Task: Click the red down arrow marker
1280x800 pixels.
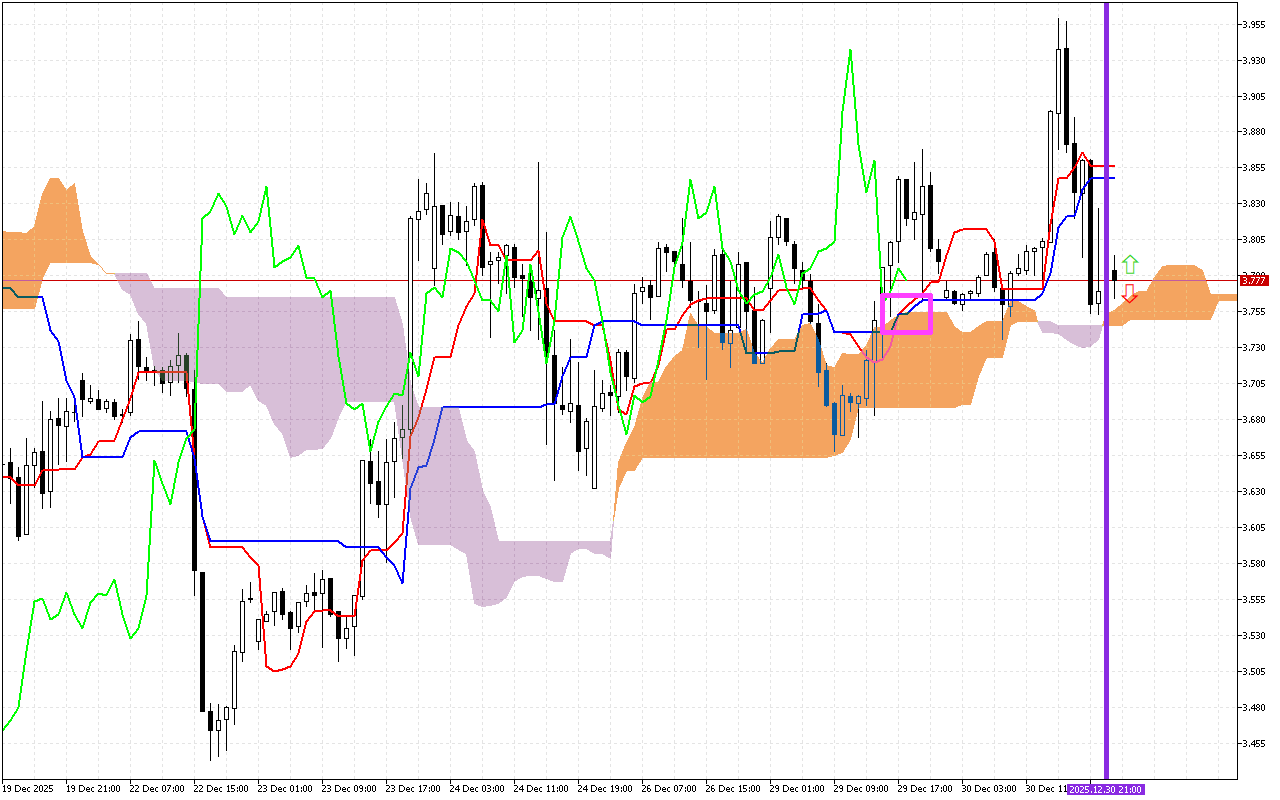Action: pyautogui.click(x=1129, y=293)
